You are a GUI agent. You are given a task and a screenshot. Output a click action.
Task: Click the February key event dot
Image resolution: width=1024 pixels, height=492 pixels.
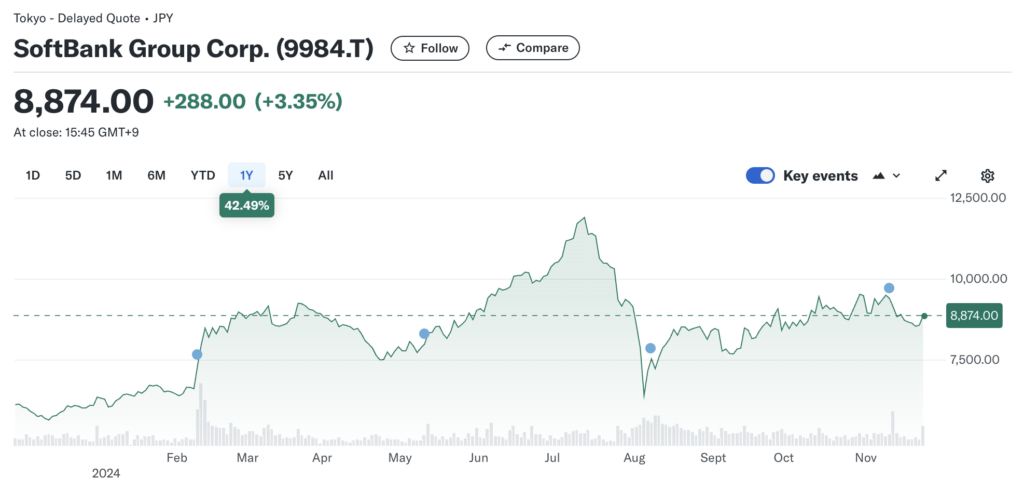[197, 354]
